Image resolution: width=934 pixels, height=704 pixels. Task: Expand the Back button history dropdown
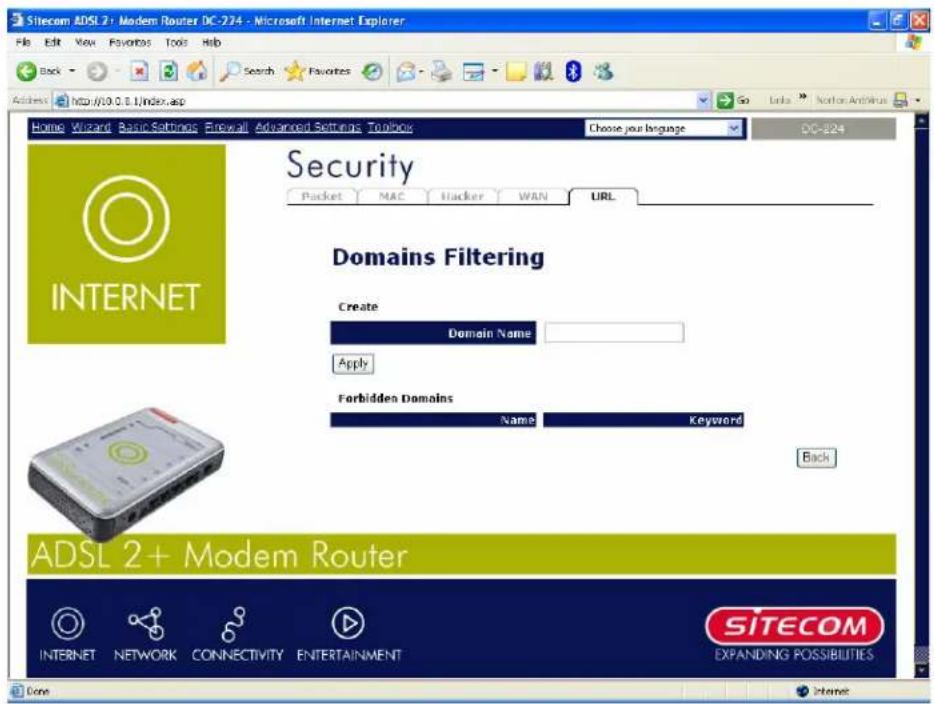coord(73,71)
